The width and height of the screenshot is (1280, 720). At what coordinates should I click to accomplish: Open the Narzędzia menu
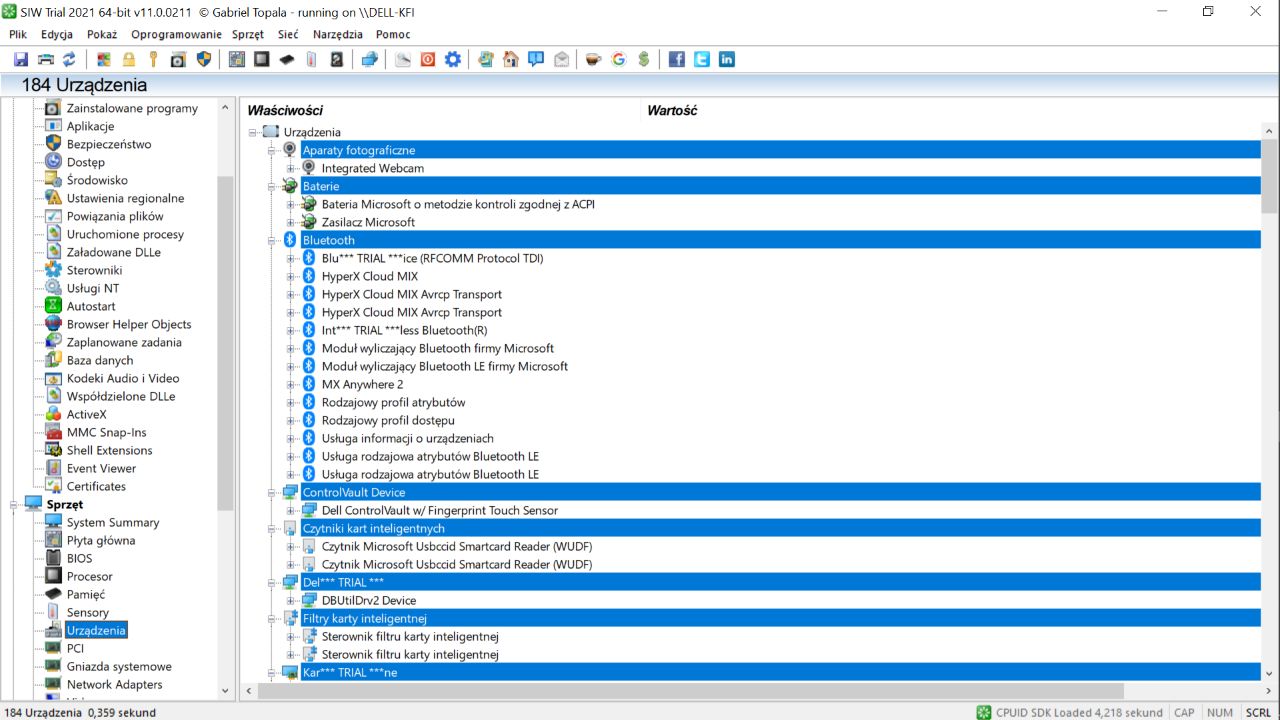(338, 34)
